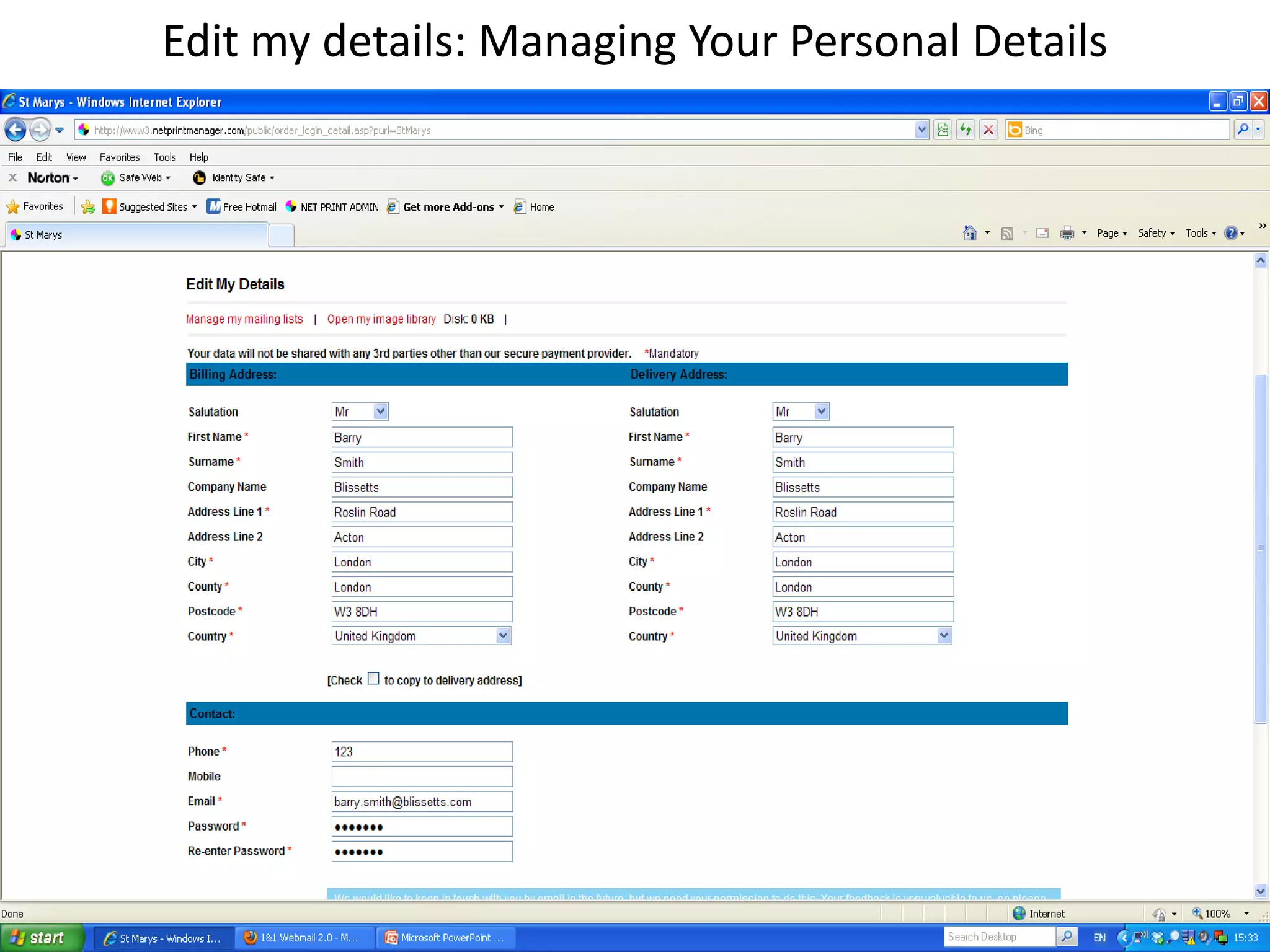This screenshot has width=1270, height=952.
Task: Open the Safety menu dropdown
Action: tap(1156, 233)
